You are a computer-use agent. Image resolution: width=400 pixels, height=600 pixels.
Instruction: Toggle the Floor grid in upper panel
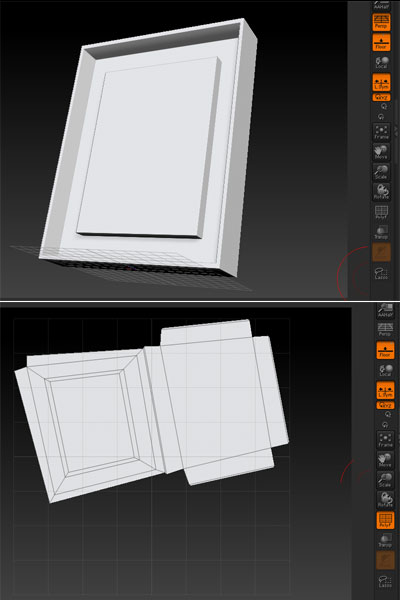click(381, 42)
